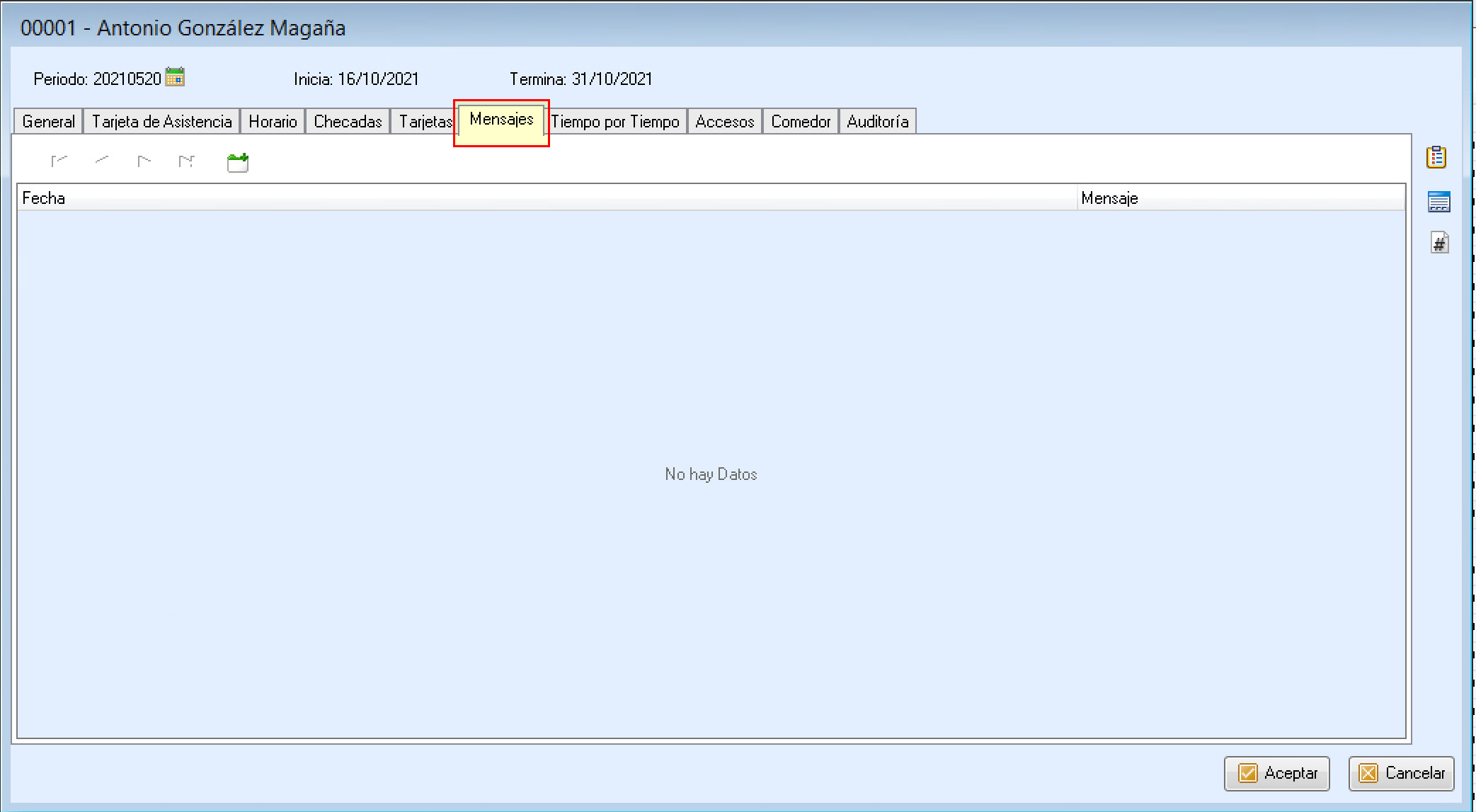Go to the Checadas tab

[x=348, y=122]
